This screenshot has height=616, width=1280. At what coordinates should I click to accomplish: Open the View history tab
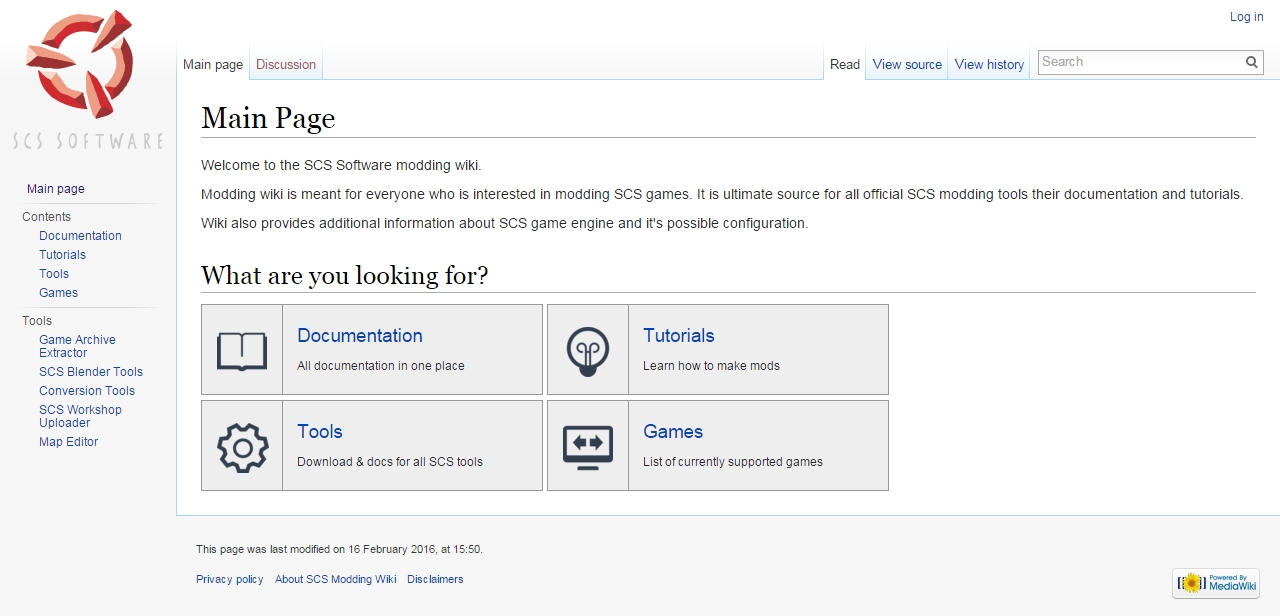(x=989, y=65)
